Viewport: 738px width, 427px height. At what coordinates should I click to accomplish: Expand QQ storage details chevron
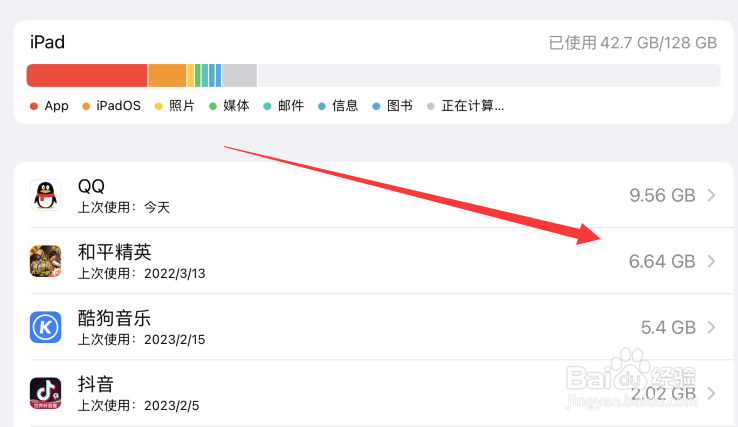click(711, 195)
